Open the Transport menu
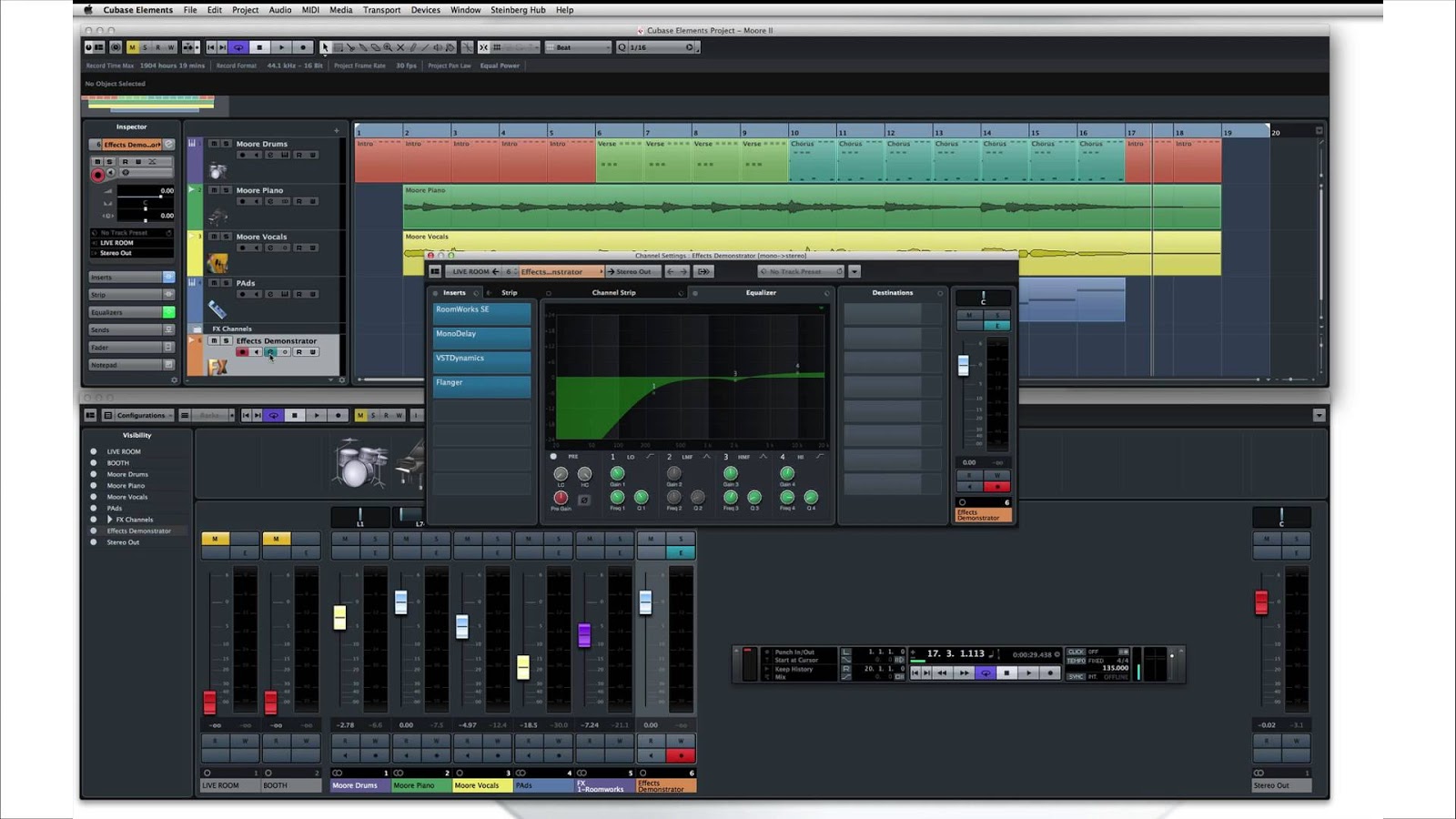Image resolution: width=1456 pixels, height=819 pixels. 381,10
